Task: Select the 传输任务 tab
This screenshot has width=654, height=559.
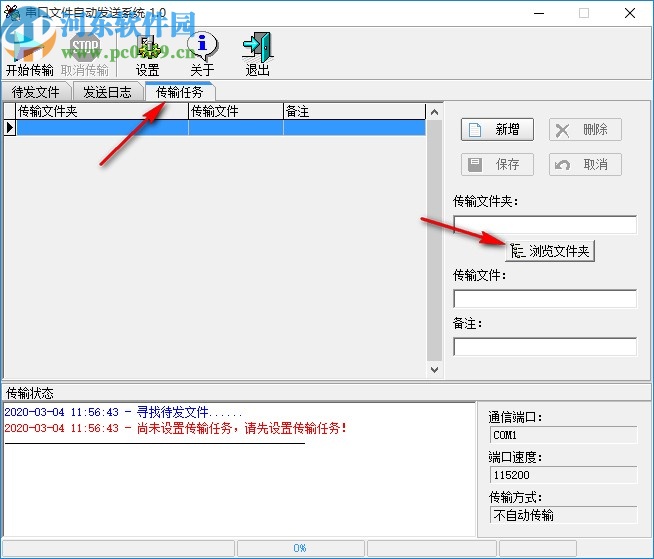Action: click(180, 92)
